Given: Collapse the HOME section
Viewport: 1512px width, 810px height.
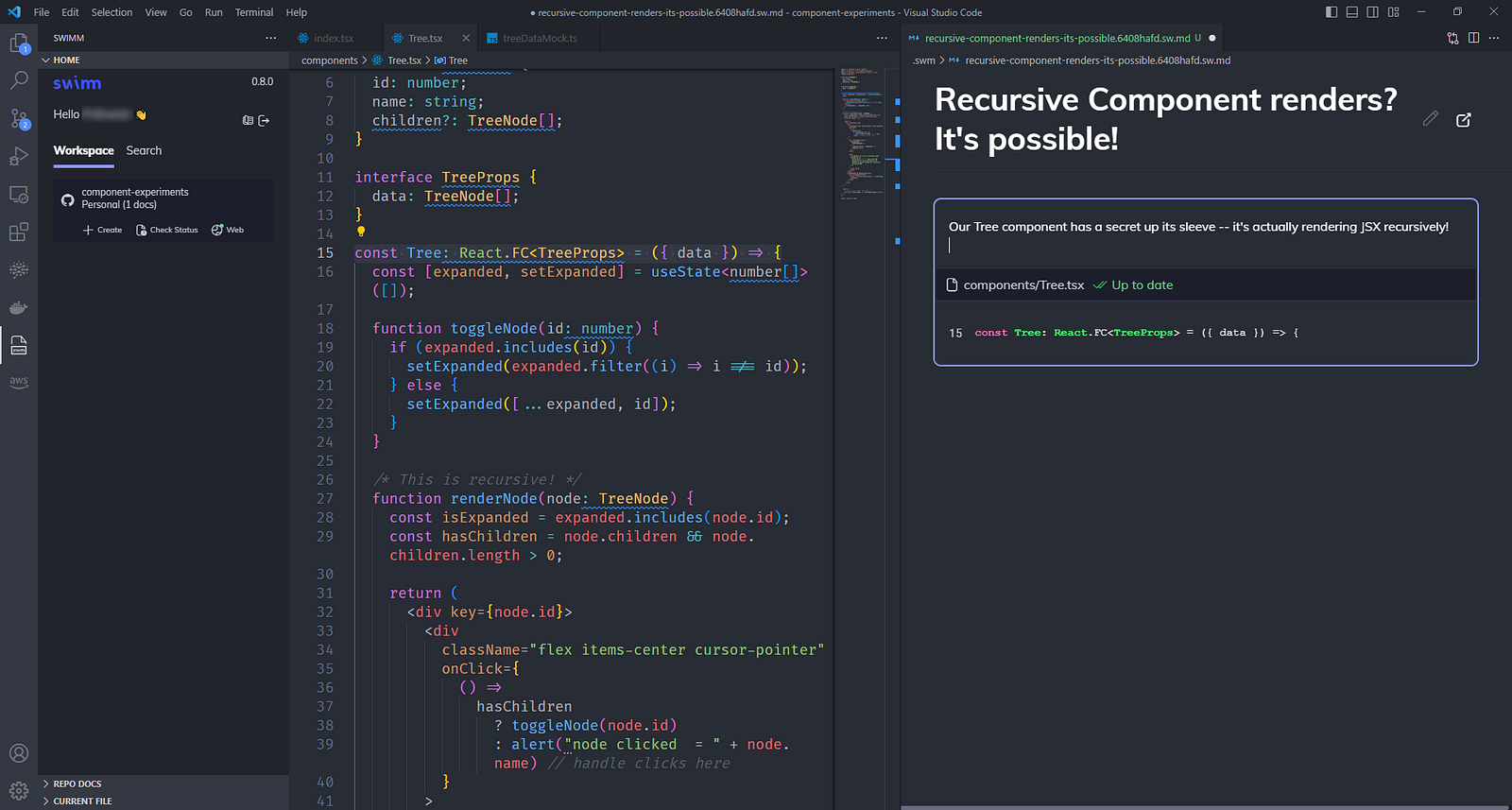Looking at the screenshot, I should pos(66,60).
